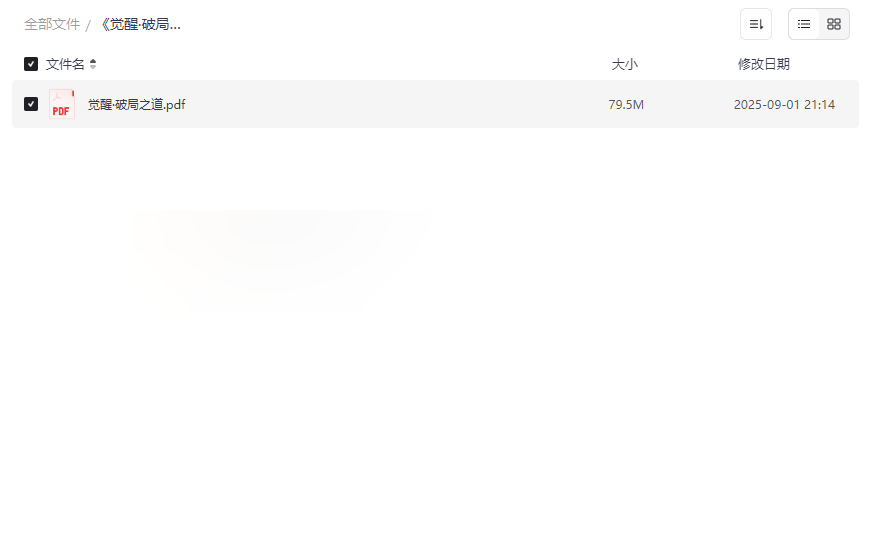Sort files by the 修改日期 column
This screenshot has width=874, height=538.
pos(763,64)
